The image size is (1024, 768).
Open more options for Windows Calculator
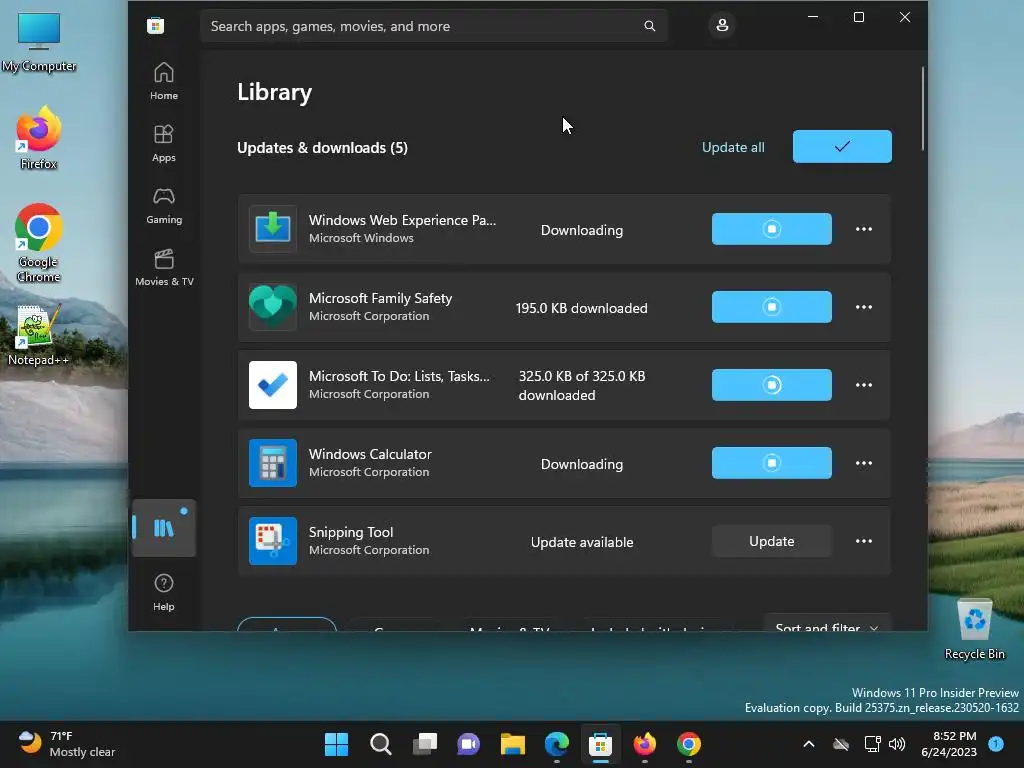point(863,463)
